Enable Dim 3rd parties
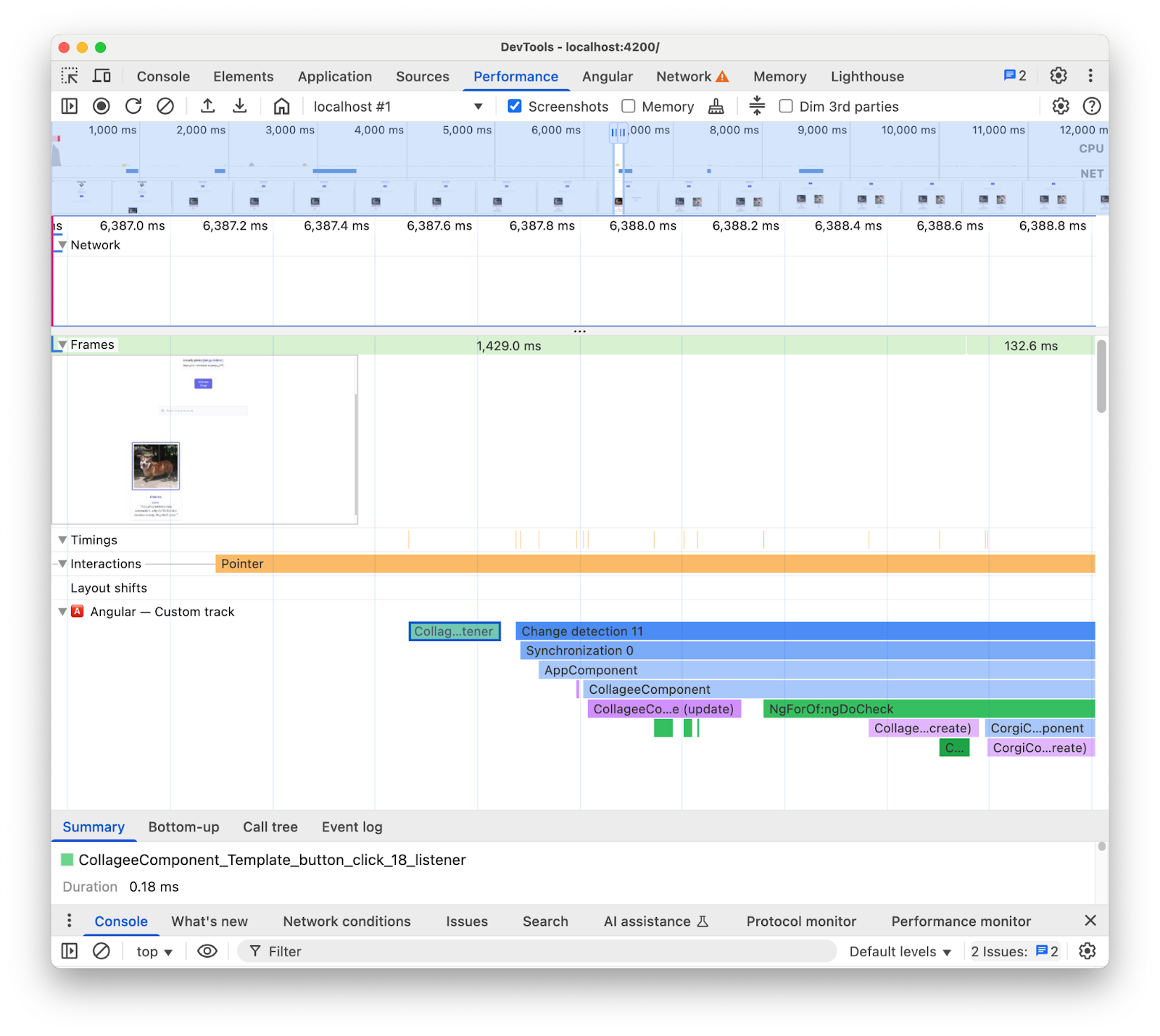 coord(785,106)
